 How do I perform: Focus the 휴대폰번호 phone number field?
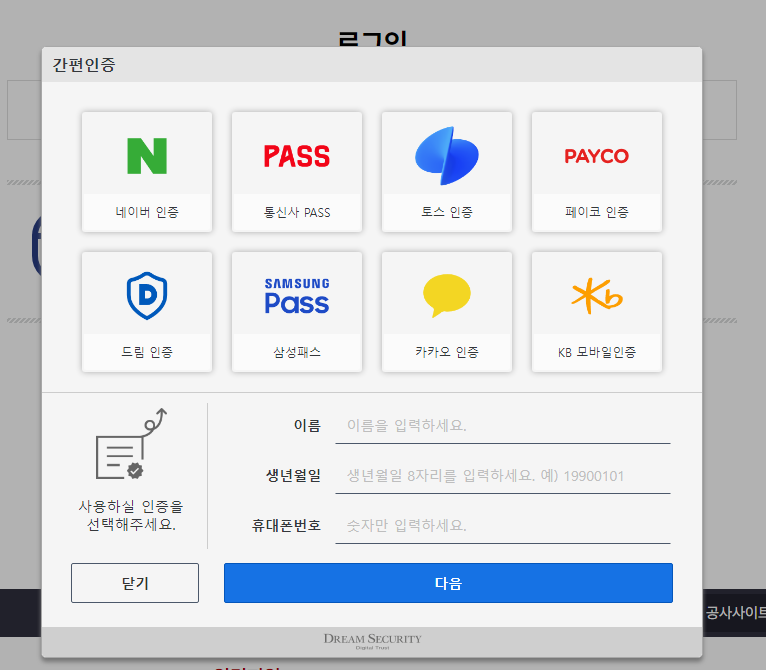coord(503,525)
